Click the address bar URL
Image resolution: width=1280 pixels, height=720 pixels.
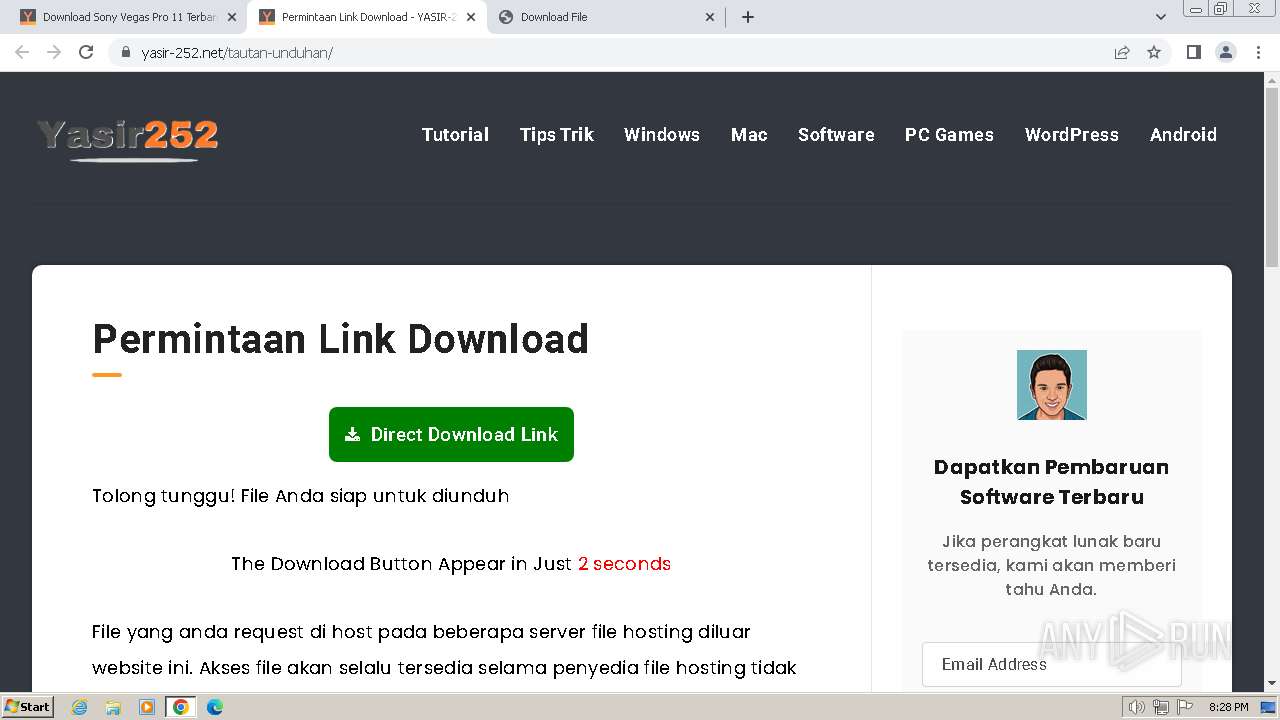237,52
